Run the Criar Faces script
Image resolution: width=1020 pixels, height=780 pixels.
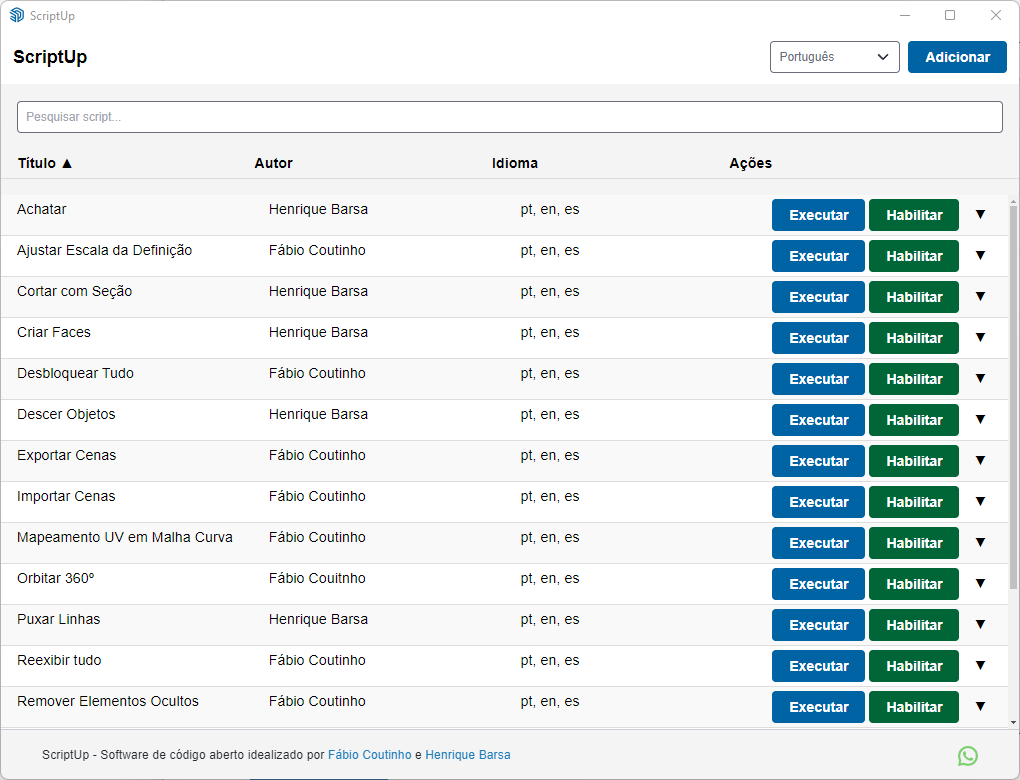(818, 338)
